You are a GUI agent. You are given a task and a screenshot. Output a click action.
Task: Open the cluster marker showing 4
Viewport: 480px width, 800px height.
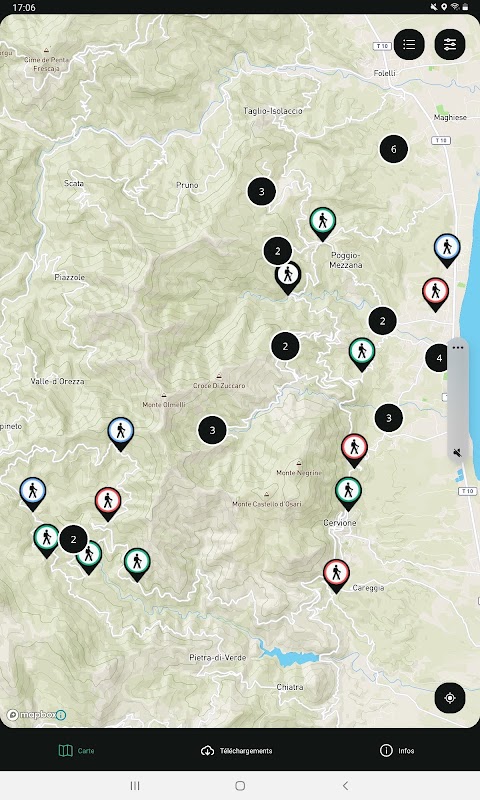point(437,358)
